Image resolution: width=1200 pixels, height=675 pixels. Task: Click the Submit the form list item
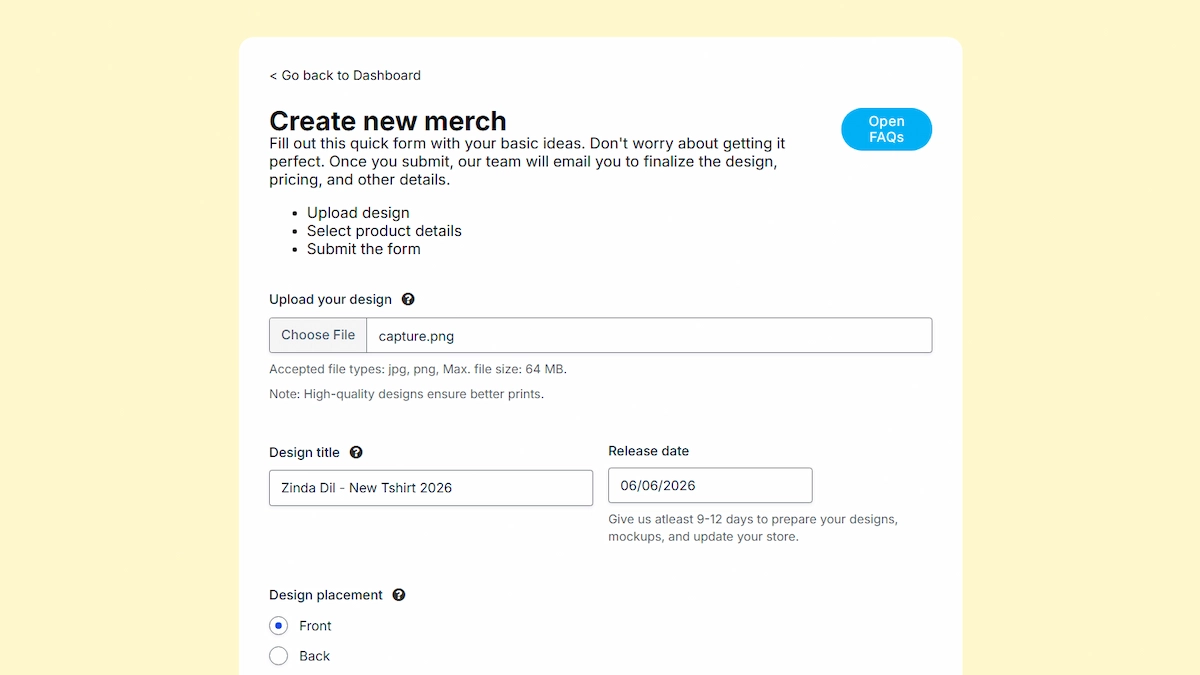tap(364, 249)
